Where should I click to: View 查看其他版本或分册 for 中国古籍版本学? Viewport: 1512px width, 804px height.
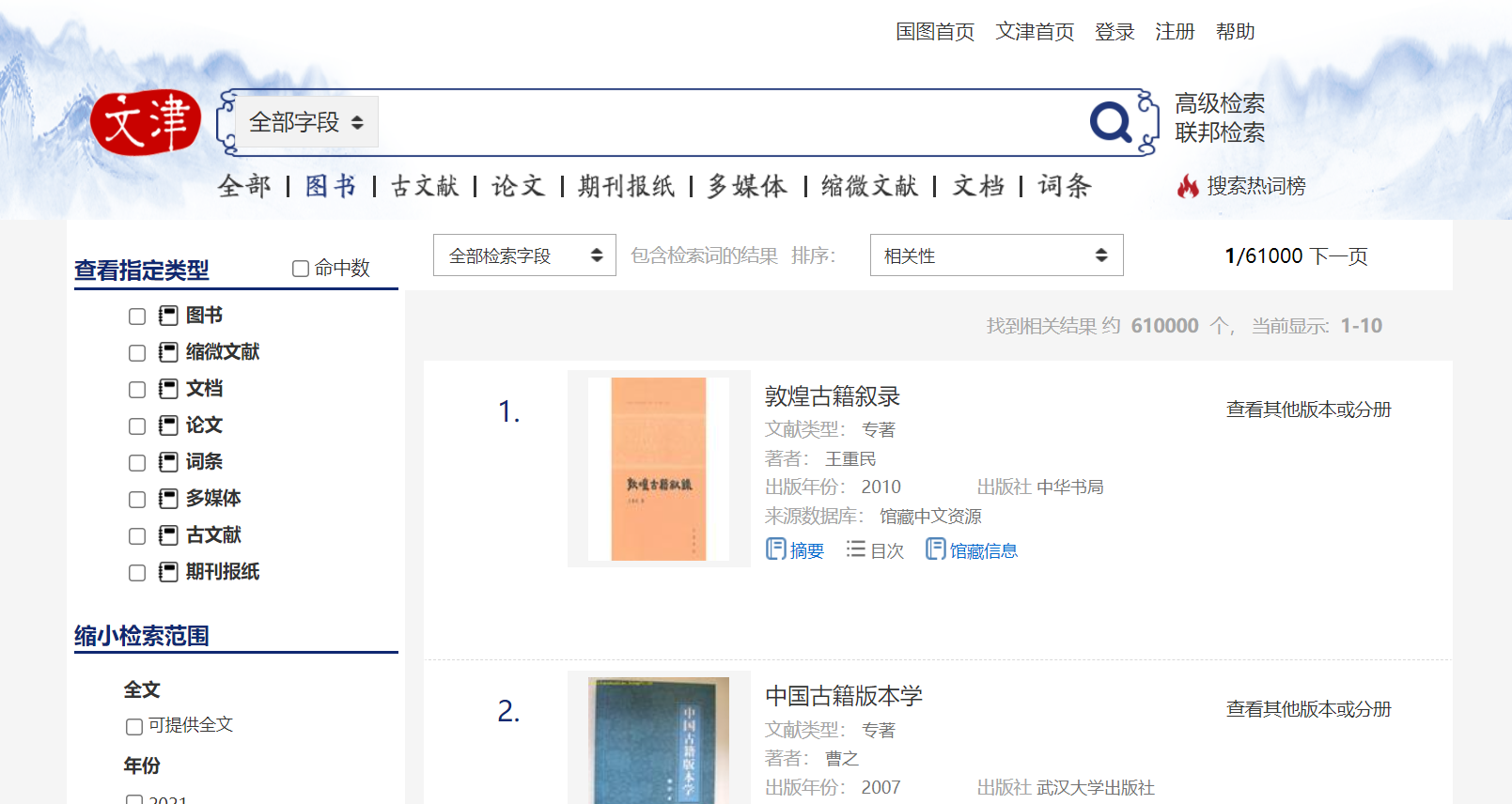[x=1308, y=709]
